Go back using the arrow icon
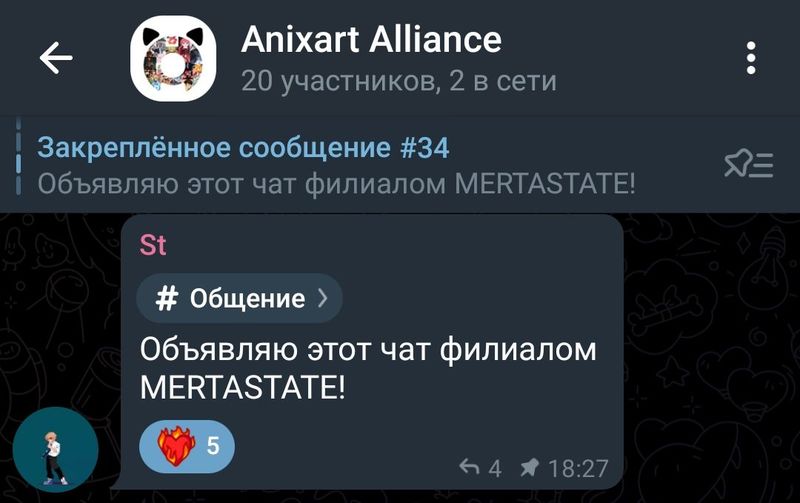Viewport: 800px width, 503px height. (x=56, y=58)
